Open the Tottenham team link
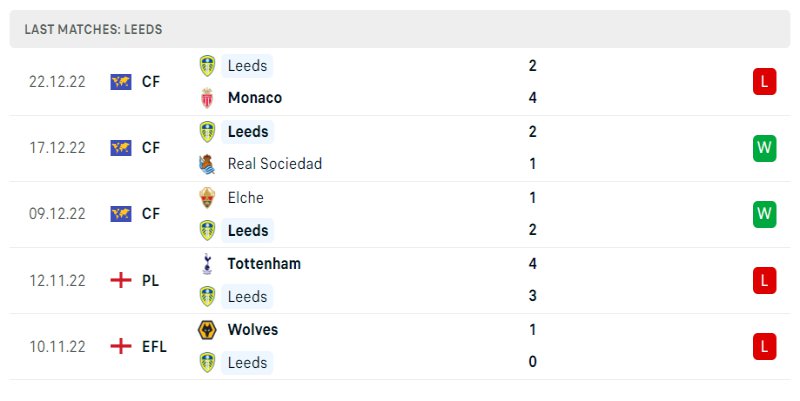The height and width of the screenshot is (401, 800). pyautogui.click(x=264, y=264)
